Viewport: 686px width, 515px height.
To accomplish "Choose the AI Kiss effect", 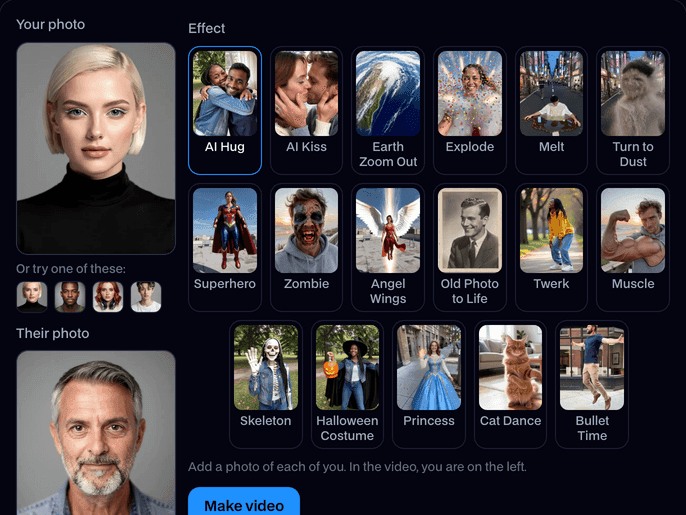I will coord(306,110).
